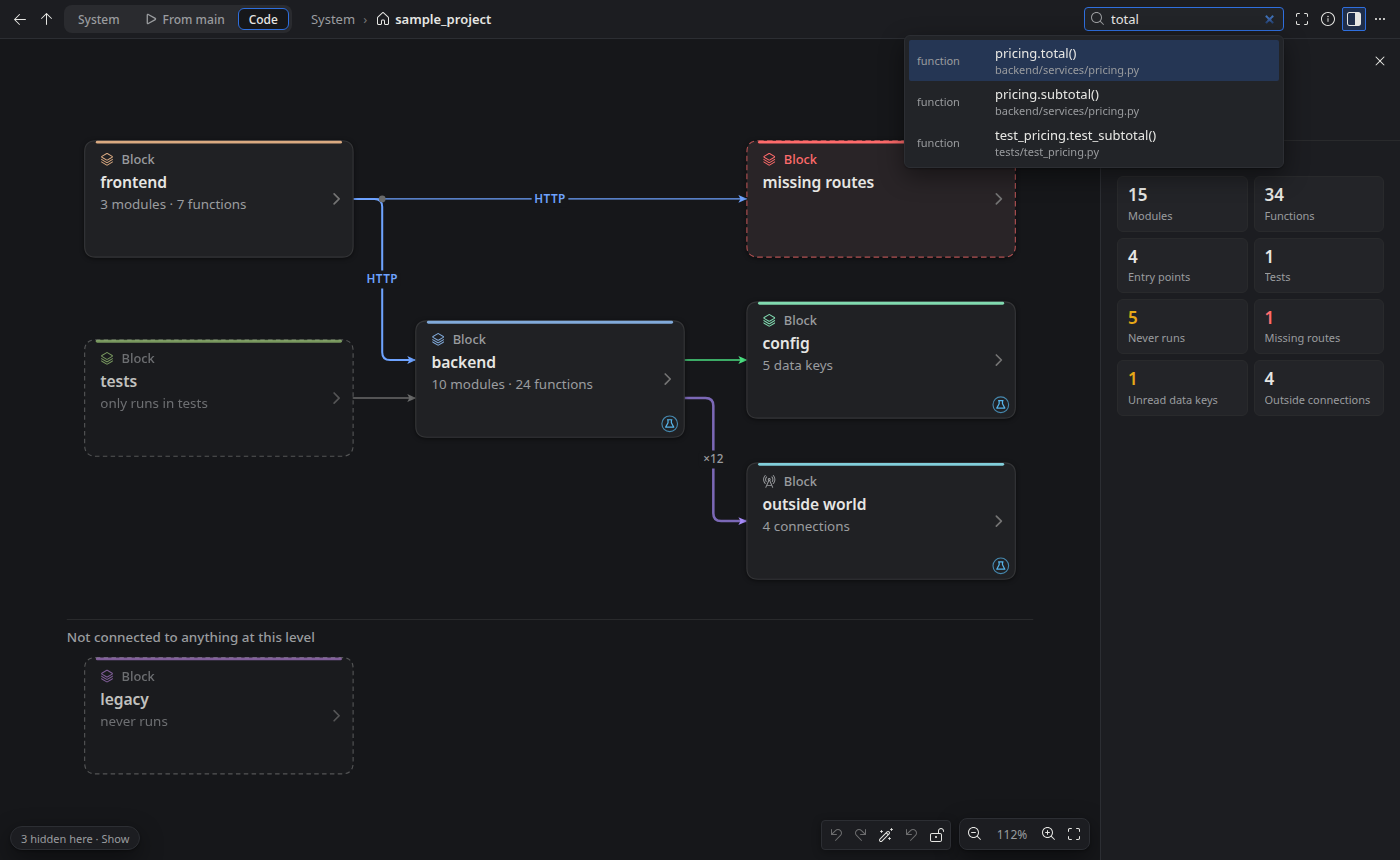
Task: Toggle the unlock padlock icon
Action: [x=937, y=835]
